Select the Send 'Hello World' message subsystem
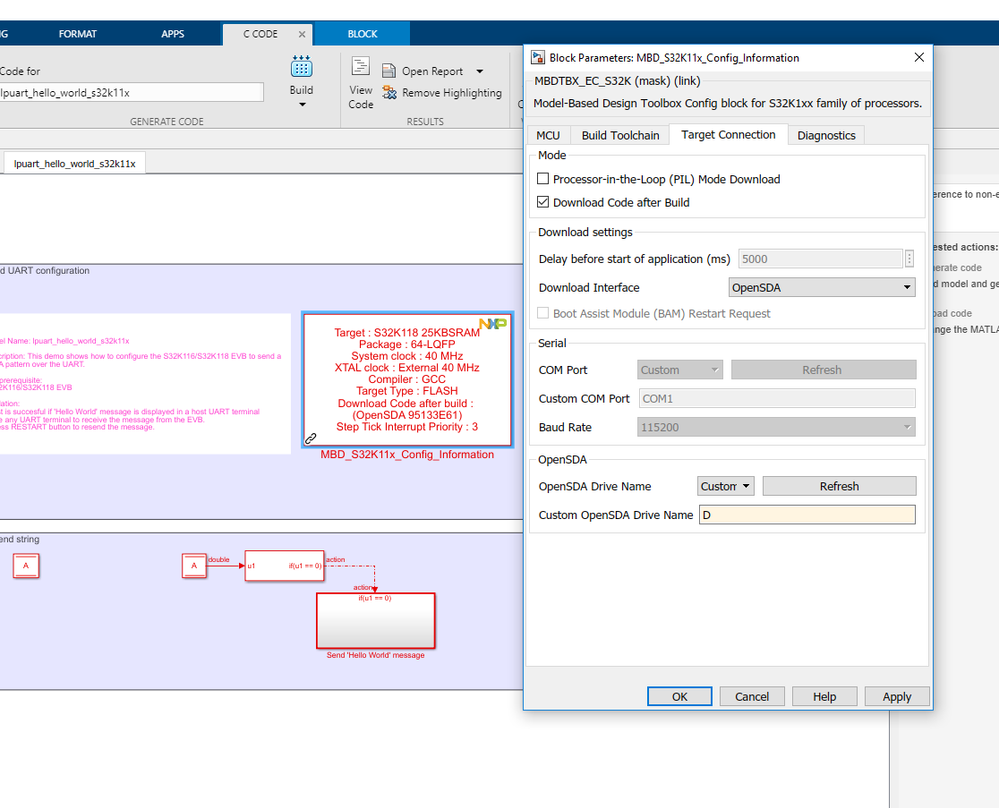 coord(376,621)
